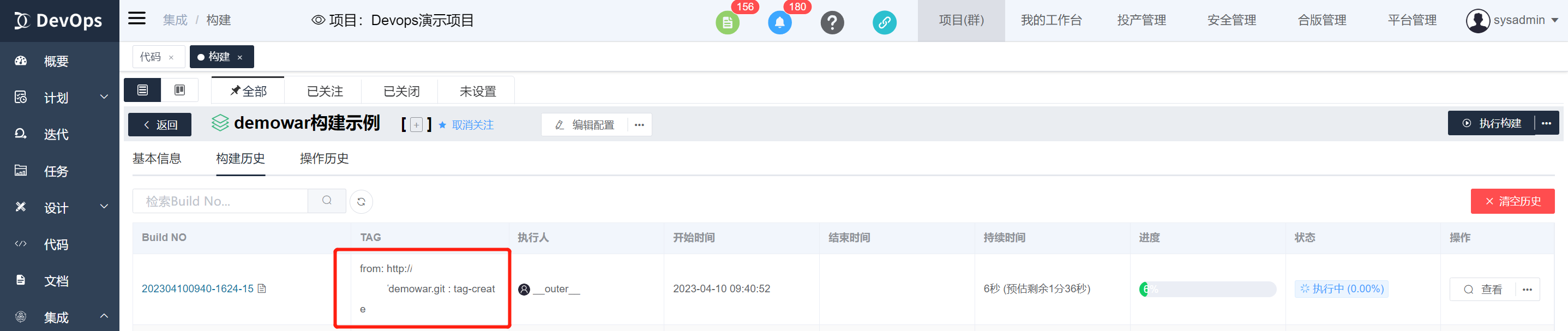Switch to board view layout
The image size is (1568, 331).
pyautogui.click(x=179, y=90)
